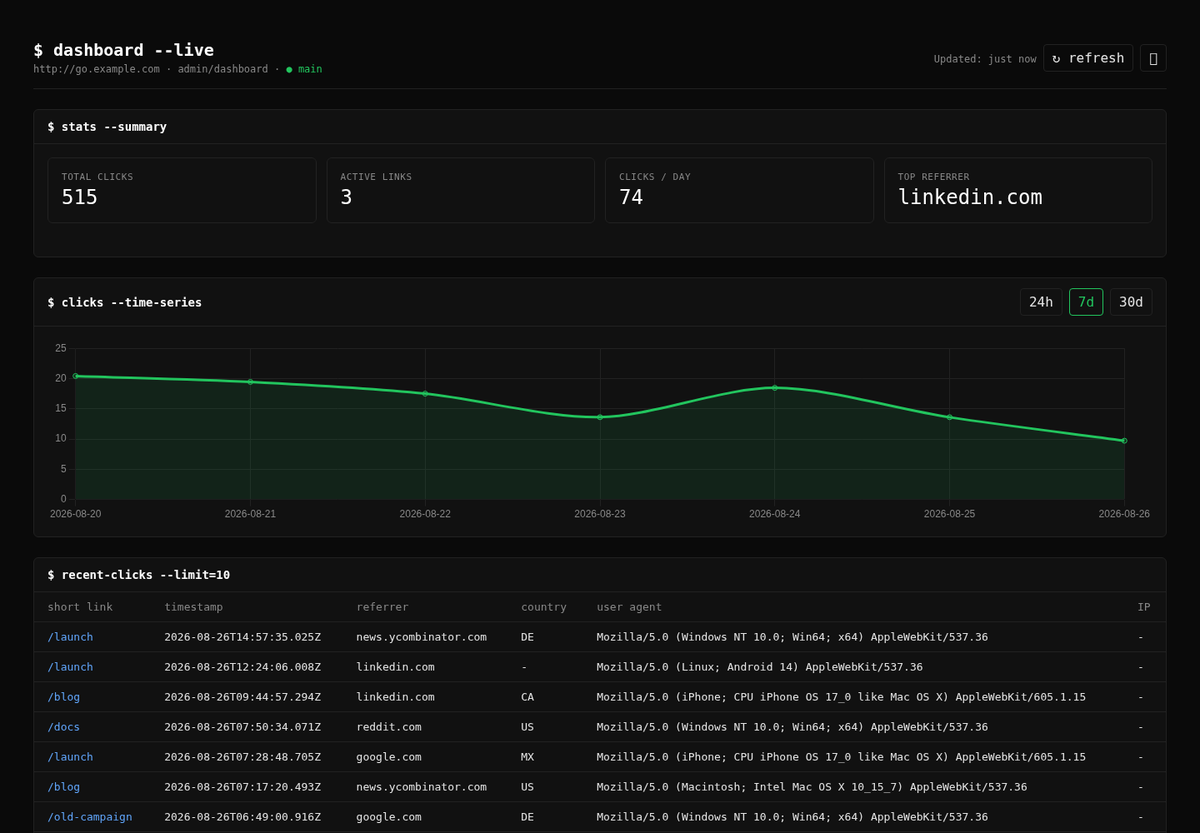This screenshot has width=1200, height=833.
Task: Click the timestamp column header
Action: [x=194, y=607]
